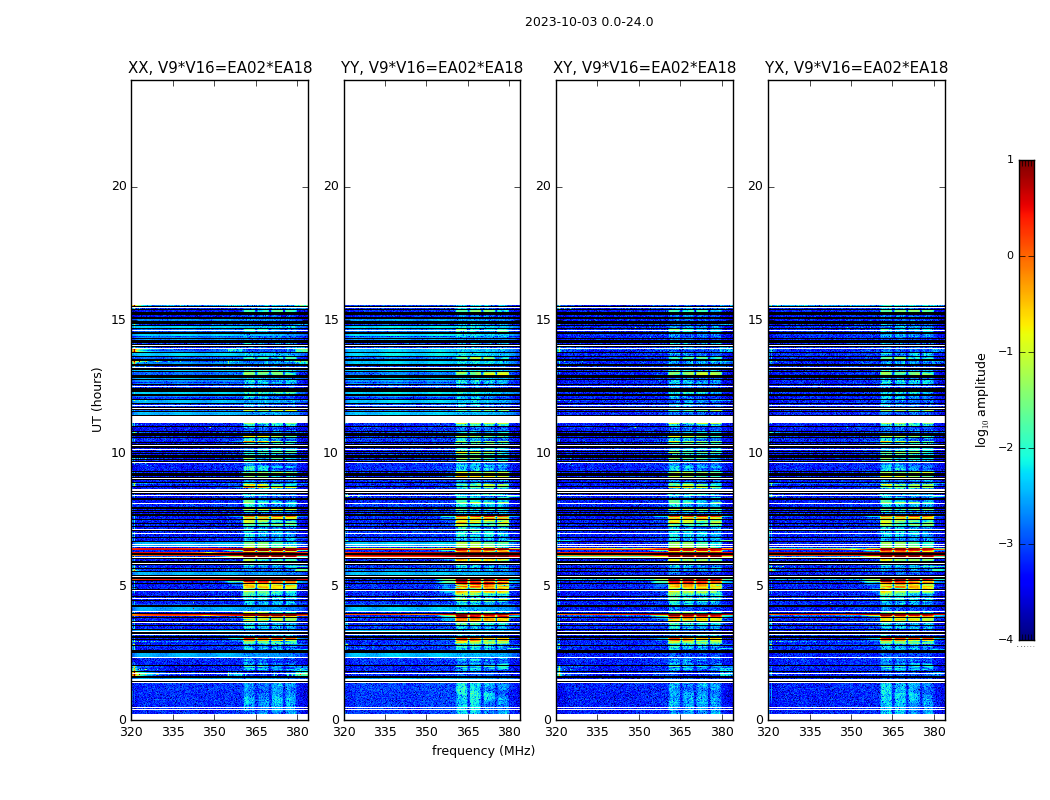This screenshot has height=800, width=1050.
Task: Click the XY, V9*V16=EA02*EA18 panel title
Action: pos(644,68)
